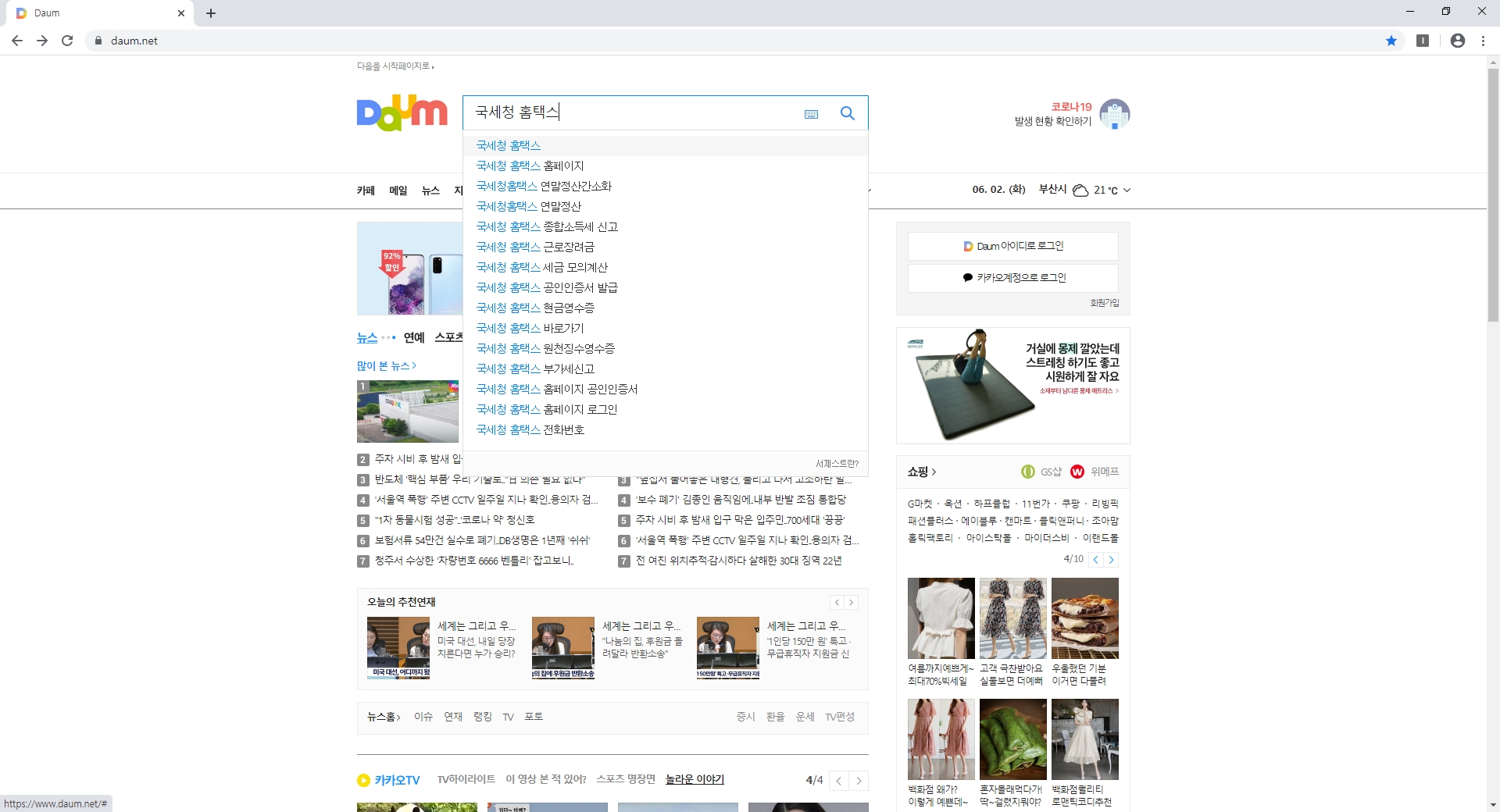Image resolution: width=1500 pixels, height=812 pixels.
Task: Select suggestion 국세청홈택스 연말정산간소화
Action: click(665, 187)
